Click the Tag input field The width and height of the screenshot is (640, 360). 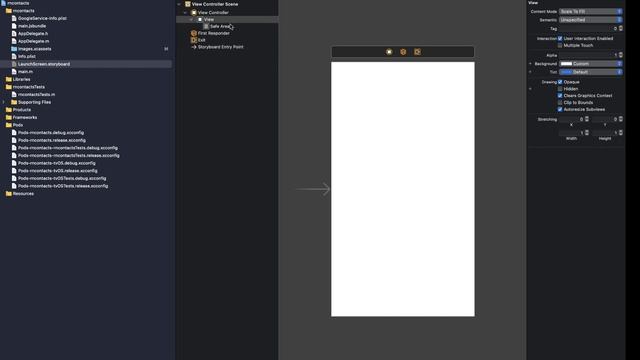pos(588,29)
